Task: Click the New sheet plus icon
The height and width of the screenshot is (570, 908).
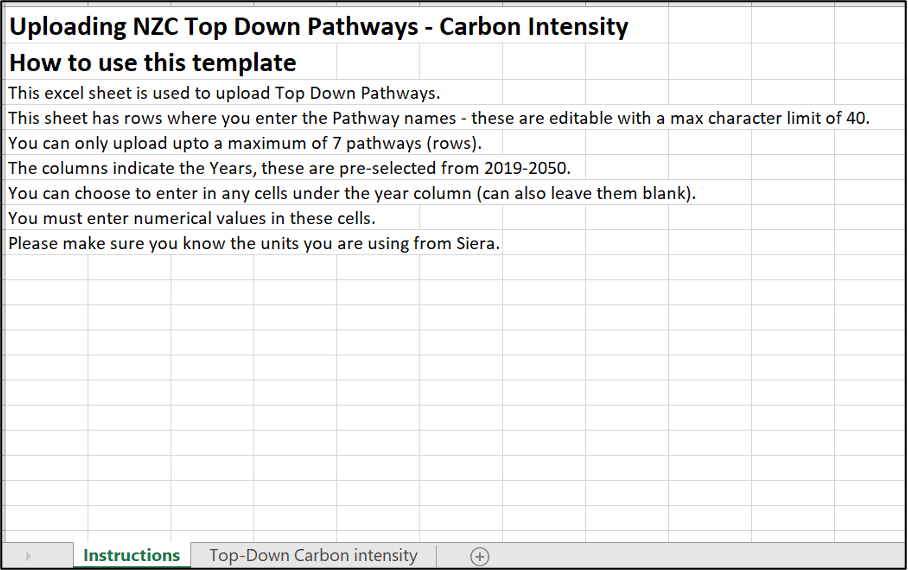Action: coord(479,556)
